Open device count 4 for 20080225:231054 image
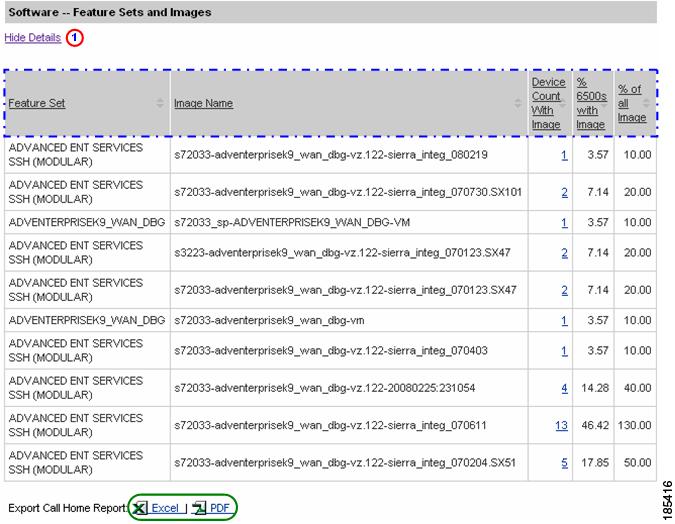The image size is (675, 524). (x=564, y=388)
